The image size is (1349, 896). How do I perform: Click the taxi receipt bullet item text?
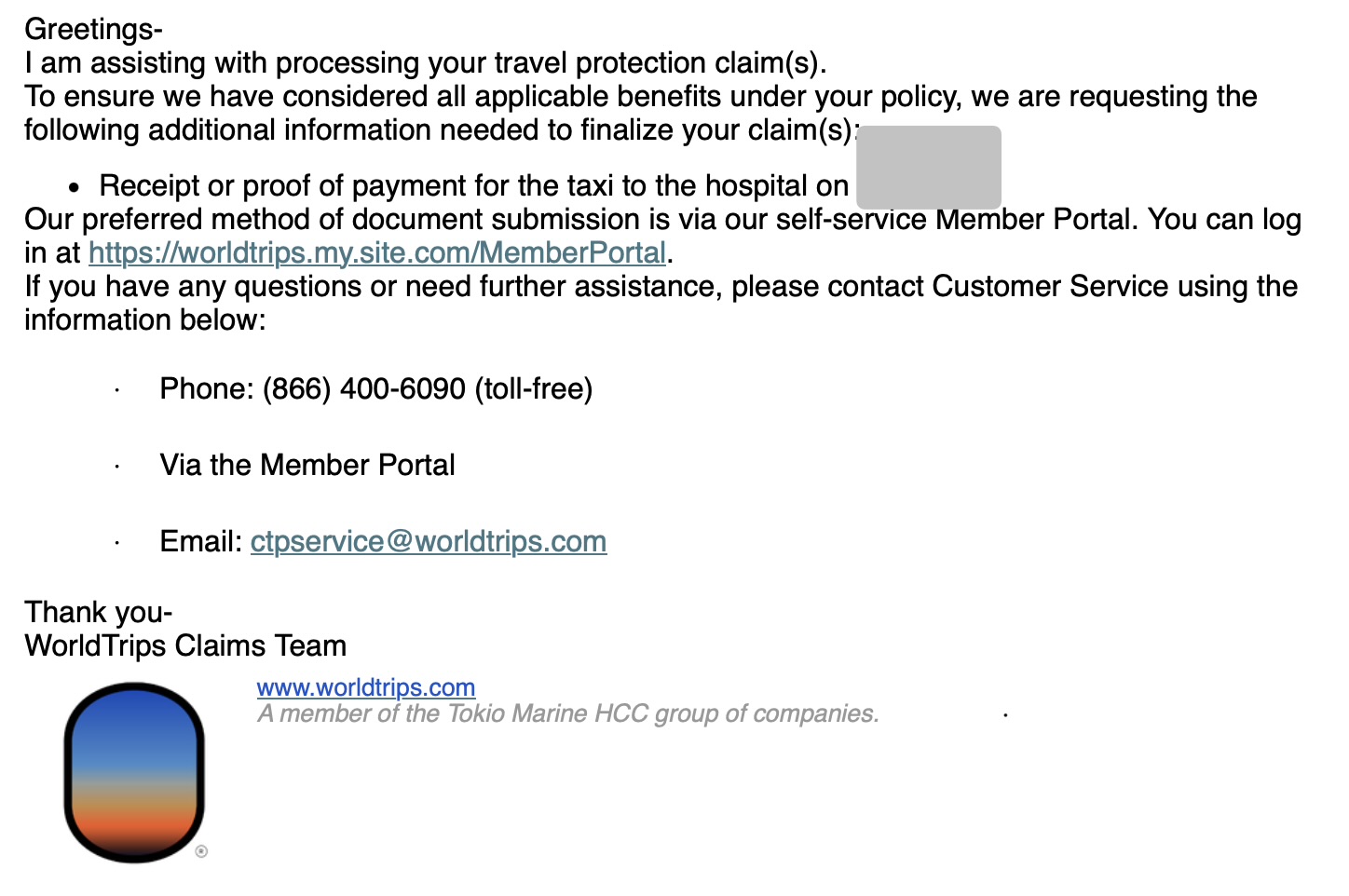tap(474, 185)
